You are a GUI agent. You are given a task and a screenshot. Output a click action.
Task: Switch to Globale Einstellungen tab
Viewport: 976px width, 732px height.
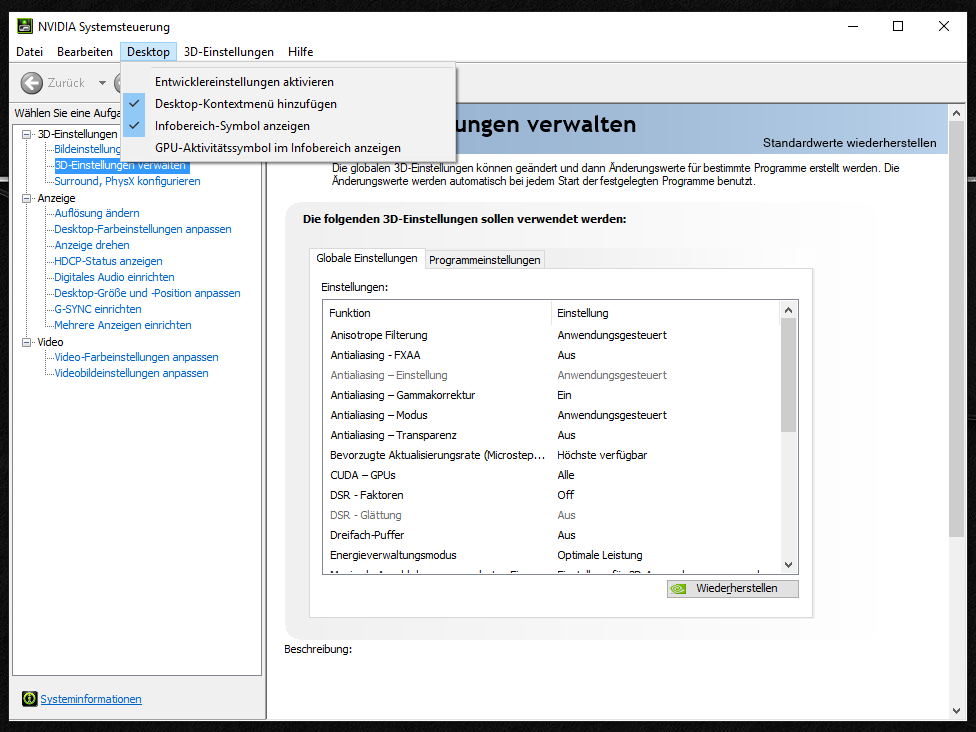pos(367,258)
